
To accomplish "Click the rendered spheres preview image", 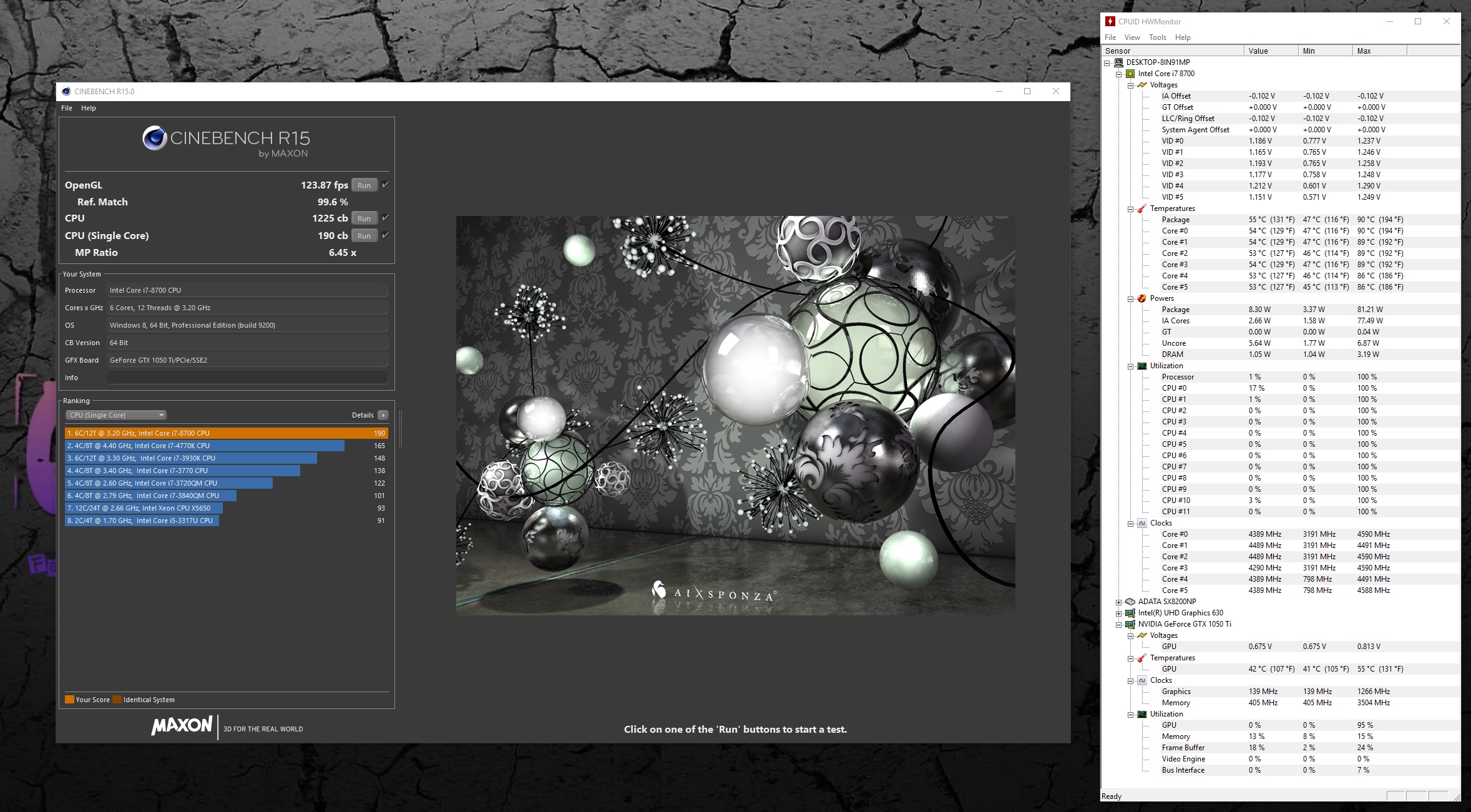I will (x=735, y=415).
